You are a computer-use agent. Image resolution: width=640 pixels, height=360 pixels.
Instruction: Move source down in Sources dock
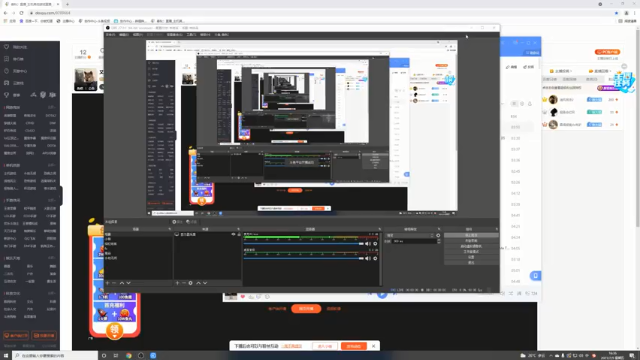(x=205, y=283)
